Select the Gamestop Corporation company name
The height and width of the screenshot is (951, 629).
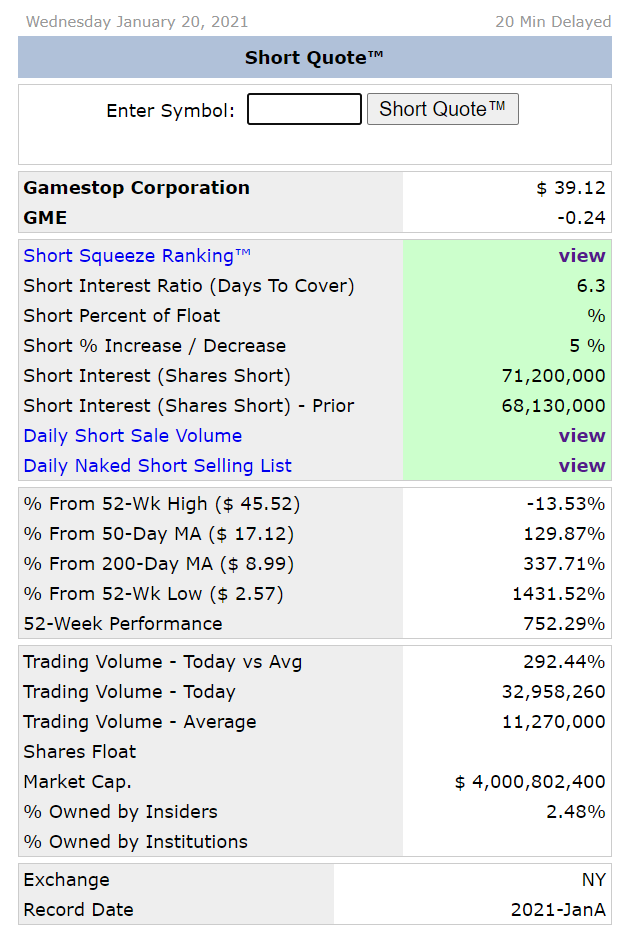[136, 188]
